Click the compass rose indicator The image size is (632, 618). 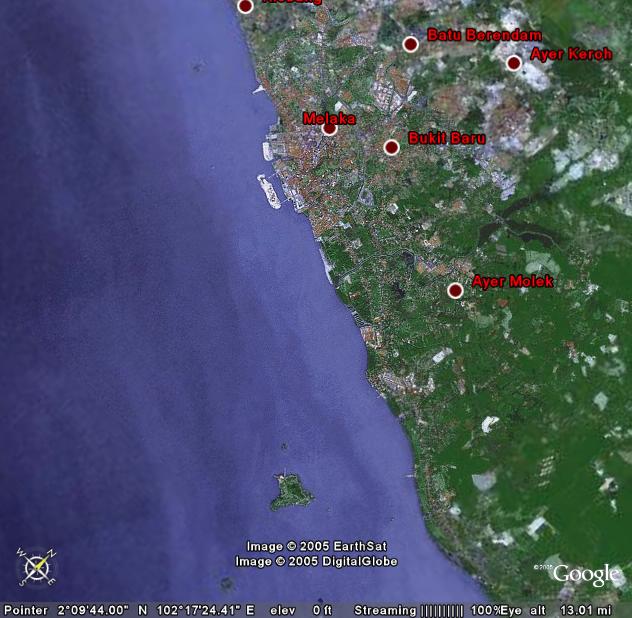pyautogui.click(x=37, y=568)
